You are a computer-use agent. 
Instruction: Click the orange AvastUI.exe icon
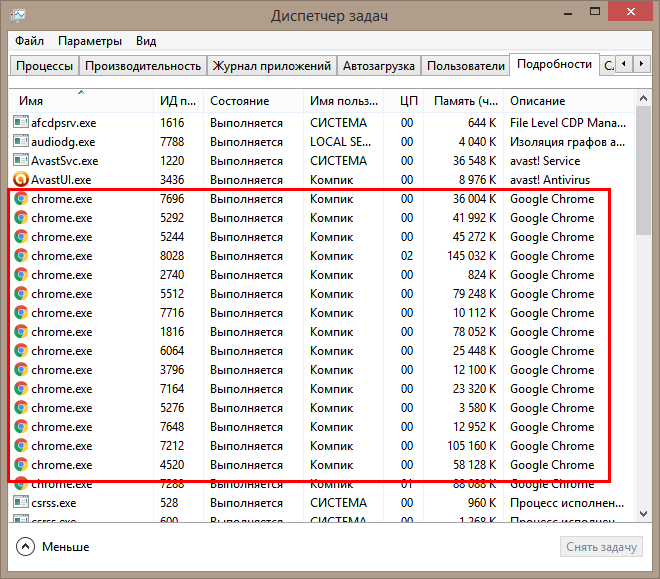pos(21,180)
